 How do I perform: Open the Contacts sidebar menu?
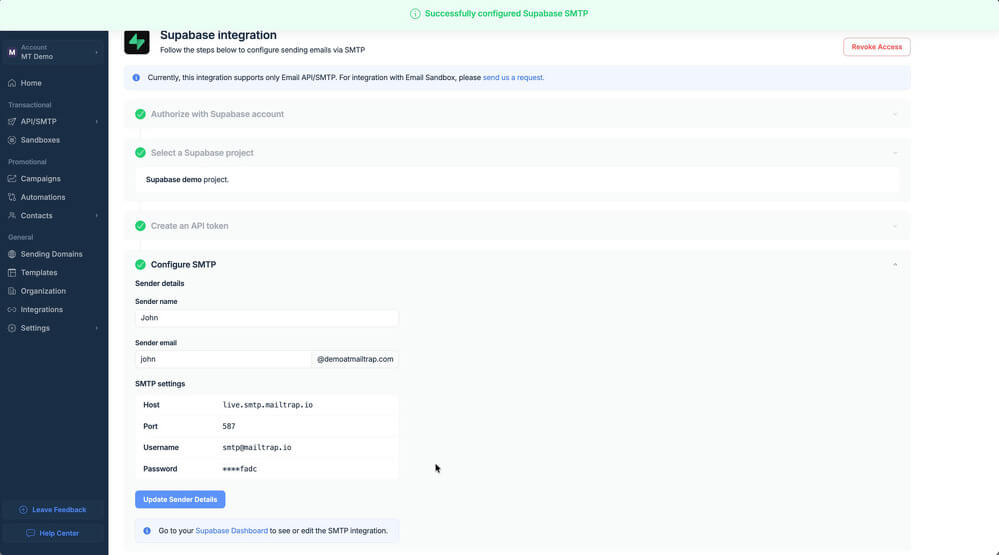click(x=54, y=216)
